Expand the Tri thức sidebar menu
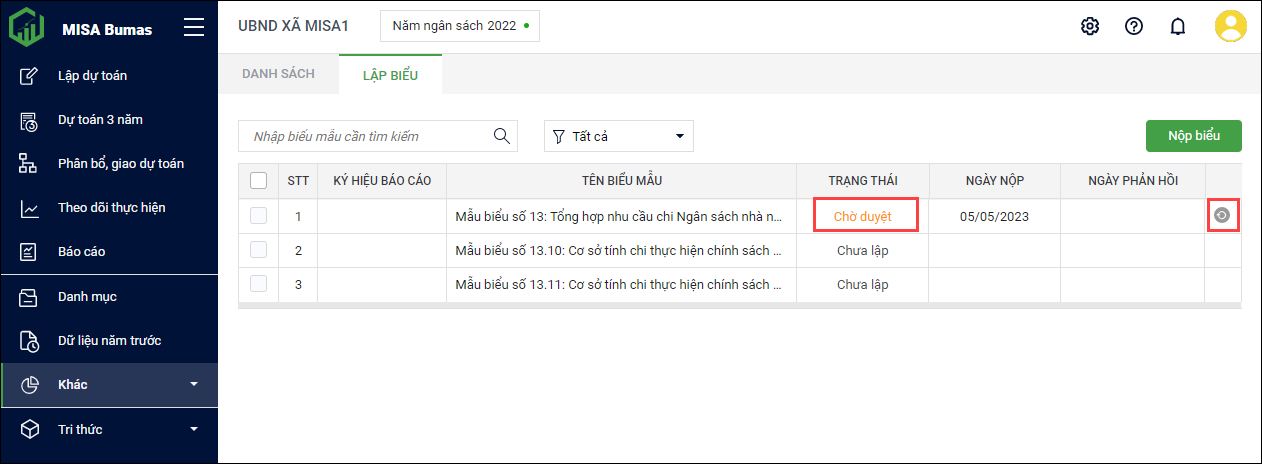Viewport: 1262px width, 464px height. tap(109, 430)
